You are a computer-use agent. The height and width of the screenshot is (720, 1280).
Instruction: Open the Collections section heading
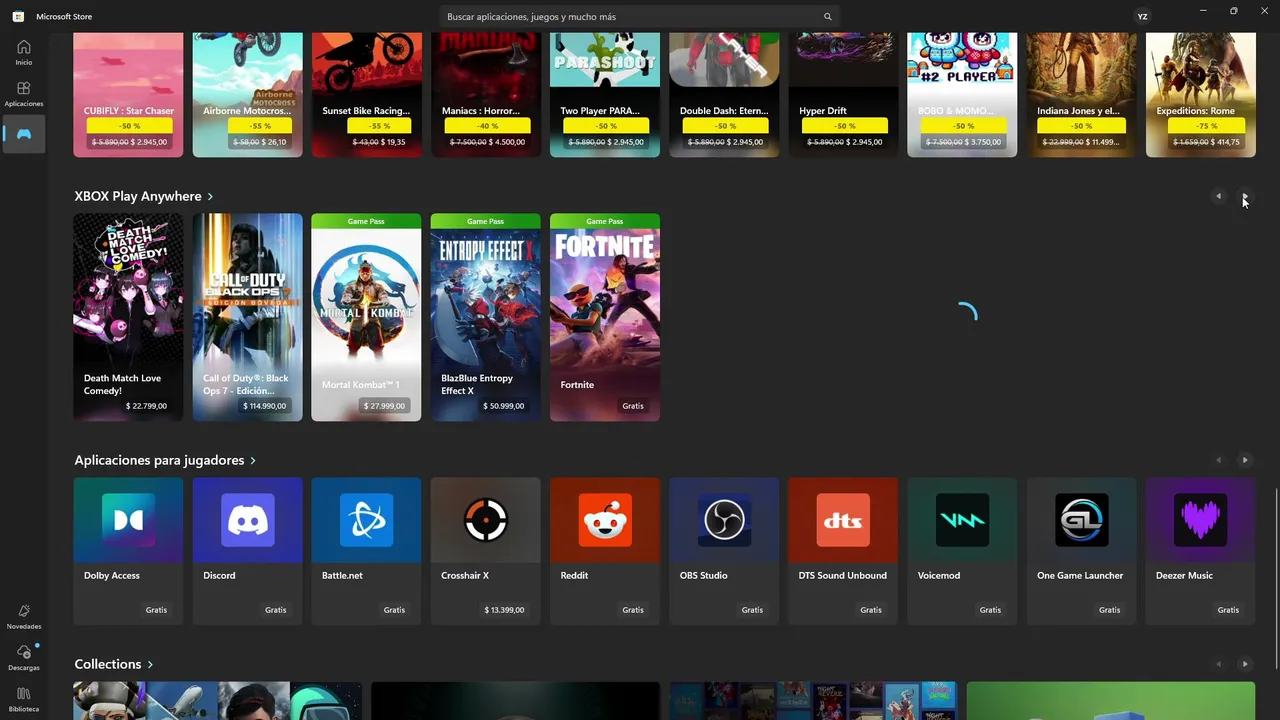[114, 664]
